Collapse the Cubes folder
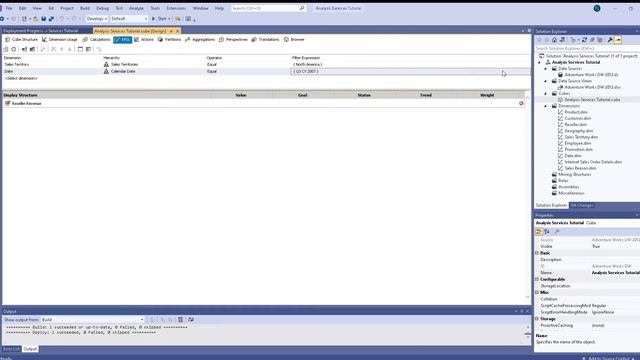This screenshot has height=360, width=640. click(x=546, y=93)
